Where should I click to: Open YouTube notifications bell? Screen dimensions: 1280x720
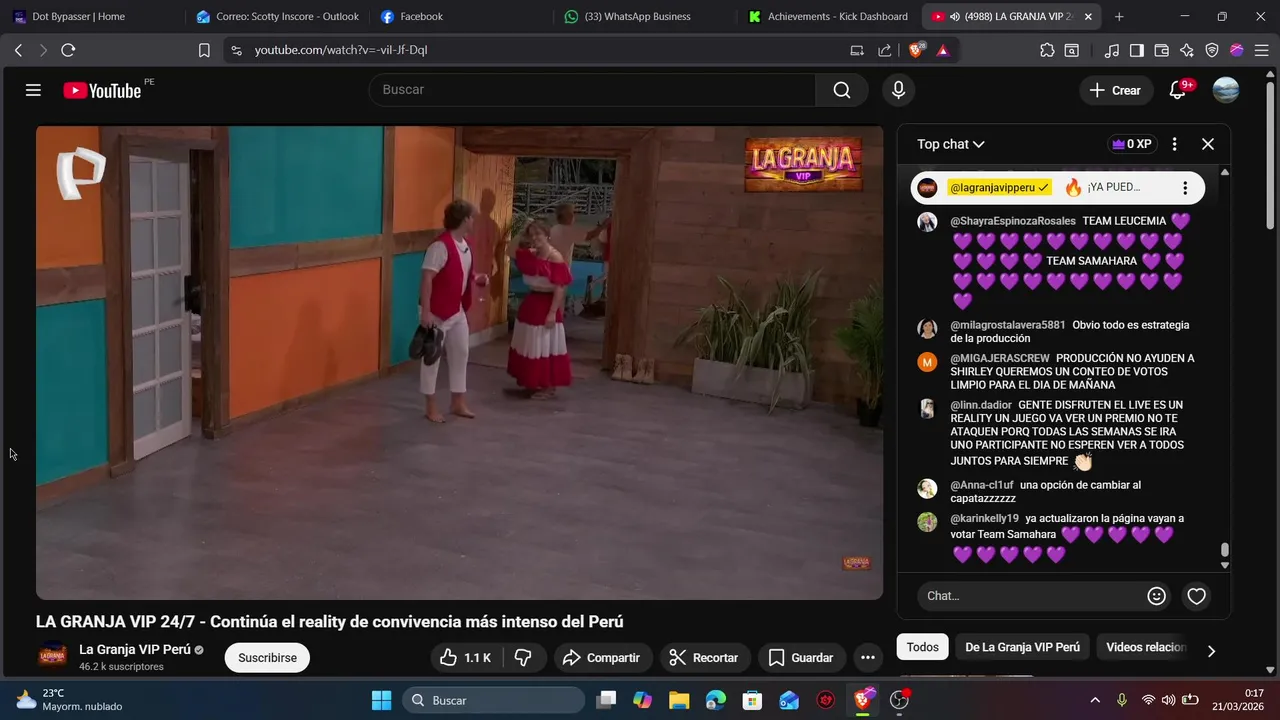(x=1178, y=90)
